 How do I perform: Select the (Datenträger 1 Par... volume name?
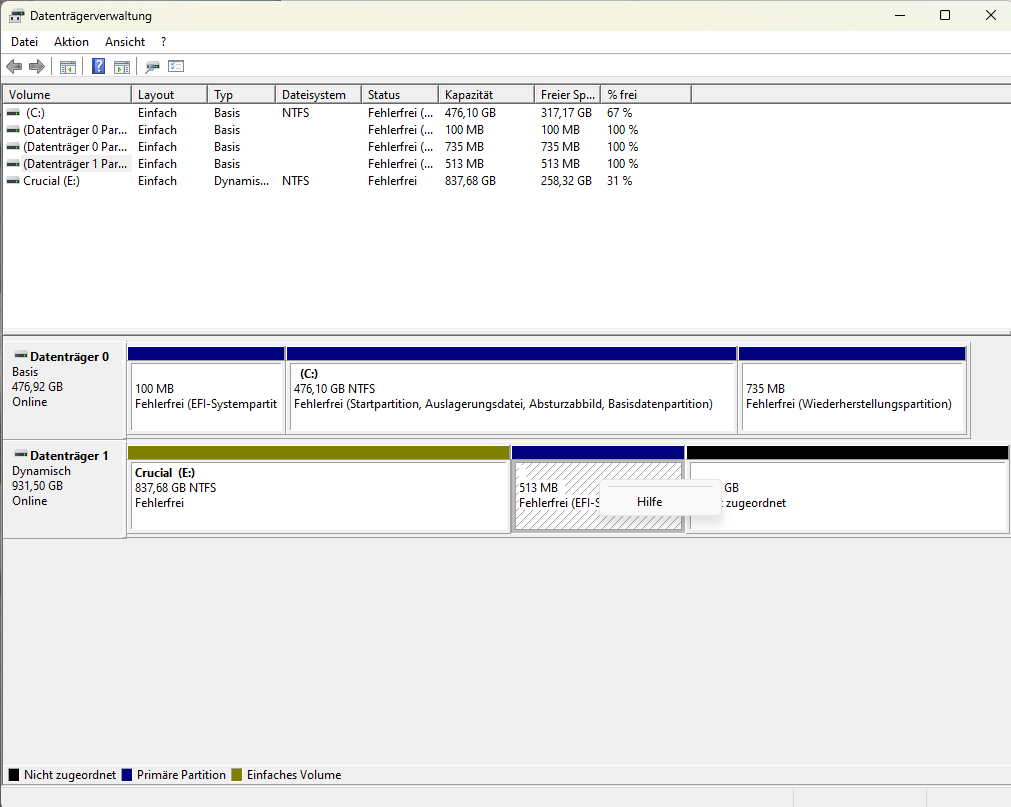click(75, 164)
